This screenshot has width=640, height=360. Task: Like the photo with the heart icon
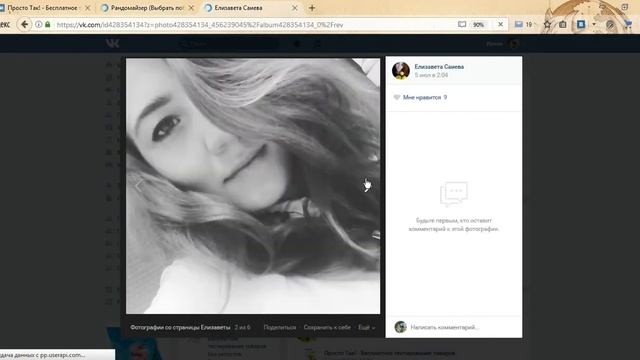[396, 97]
